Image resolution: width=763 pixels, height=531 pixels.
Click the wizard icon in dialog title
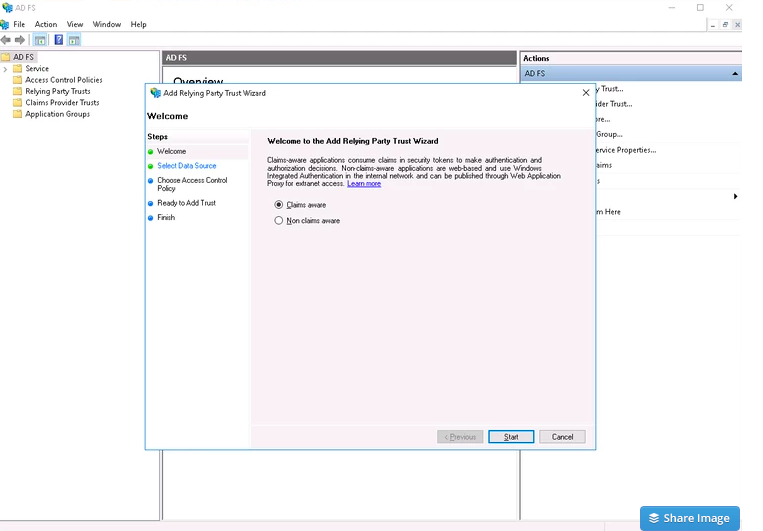[156, 92]
